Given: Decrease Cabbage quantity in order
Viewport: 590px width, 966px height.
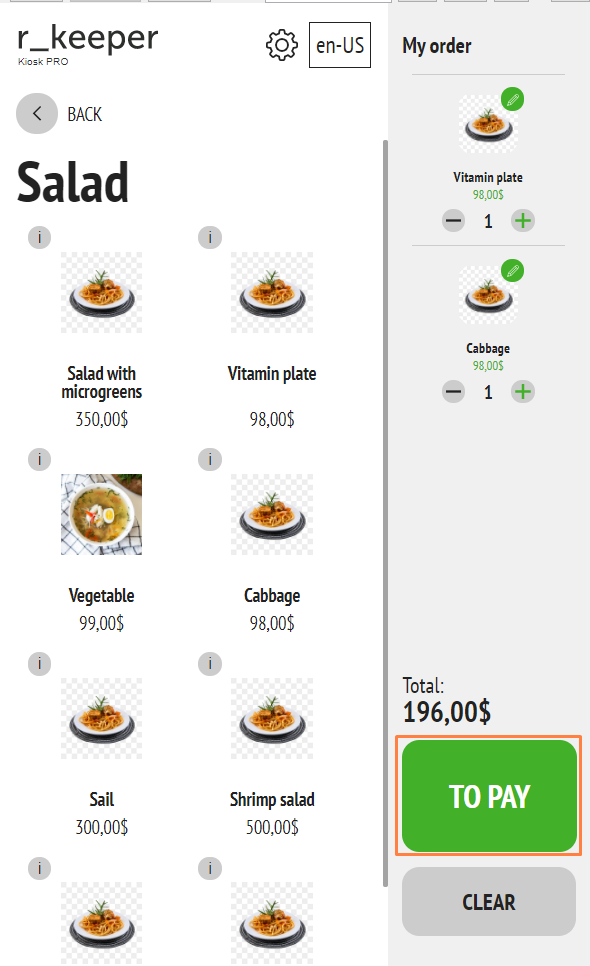Looking at the screenshot, I should tap(453, 391).
